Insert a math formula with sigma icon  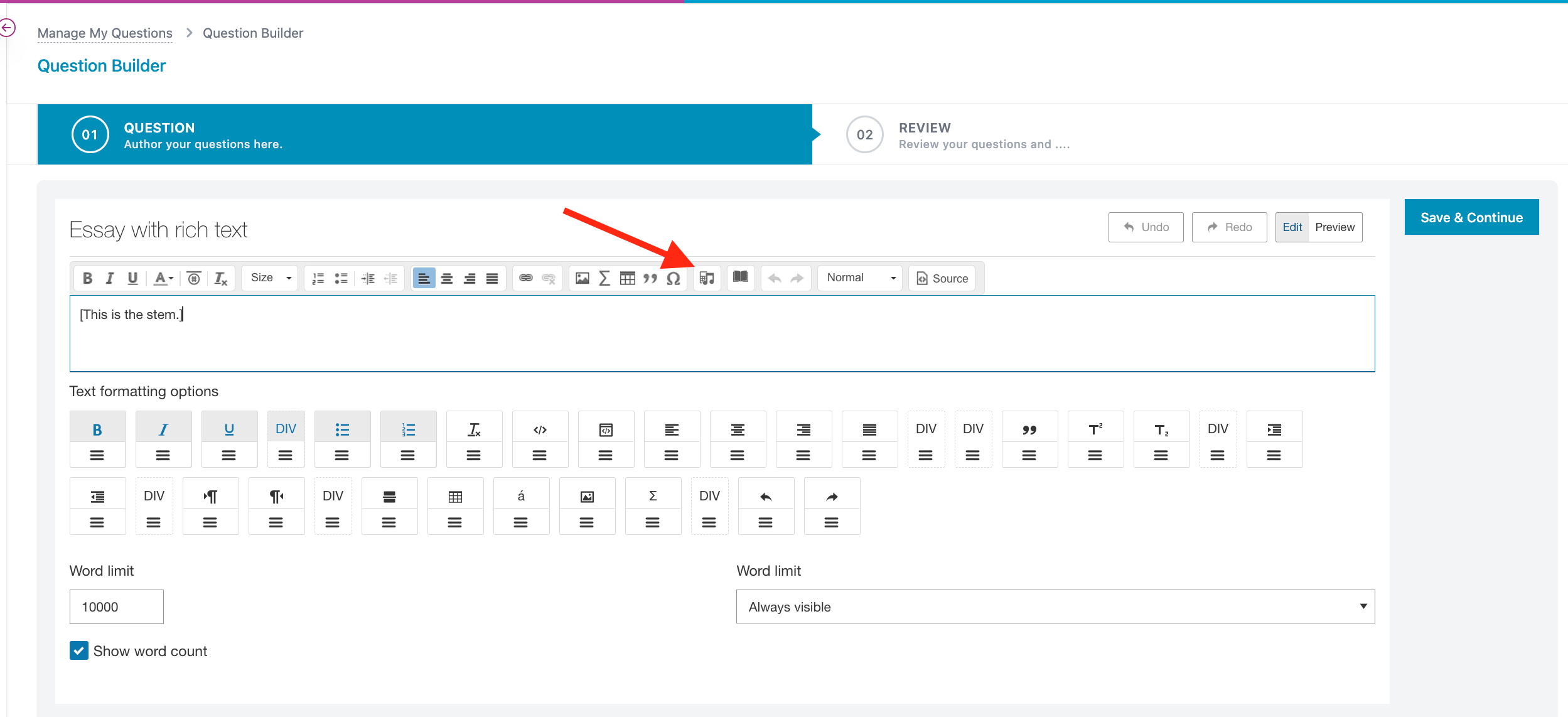(604, 278)
